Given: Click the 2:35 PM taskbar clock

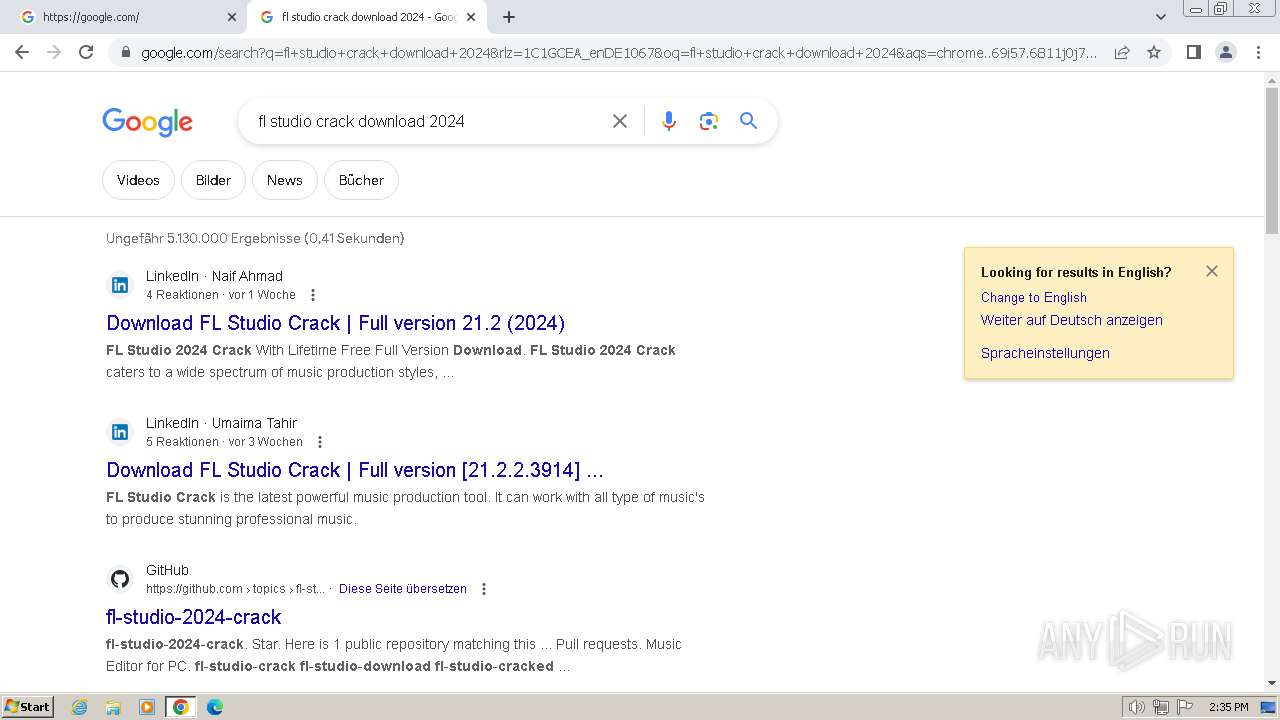Looking at the screenshot, I should 1228,707.
